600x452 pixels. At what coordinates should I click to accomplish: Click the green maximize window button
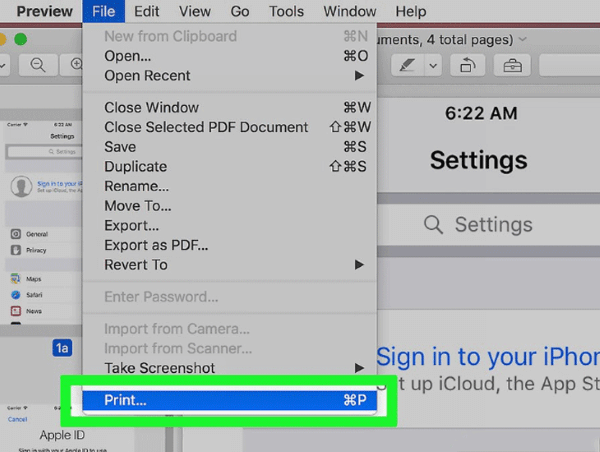[20, 39]
